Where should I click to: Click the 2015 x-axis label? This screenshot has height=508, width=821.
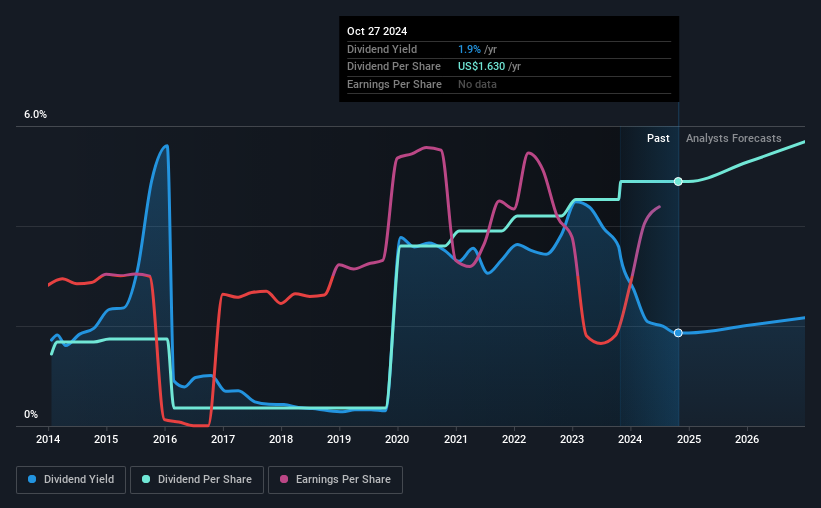(x=106, y=439)
